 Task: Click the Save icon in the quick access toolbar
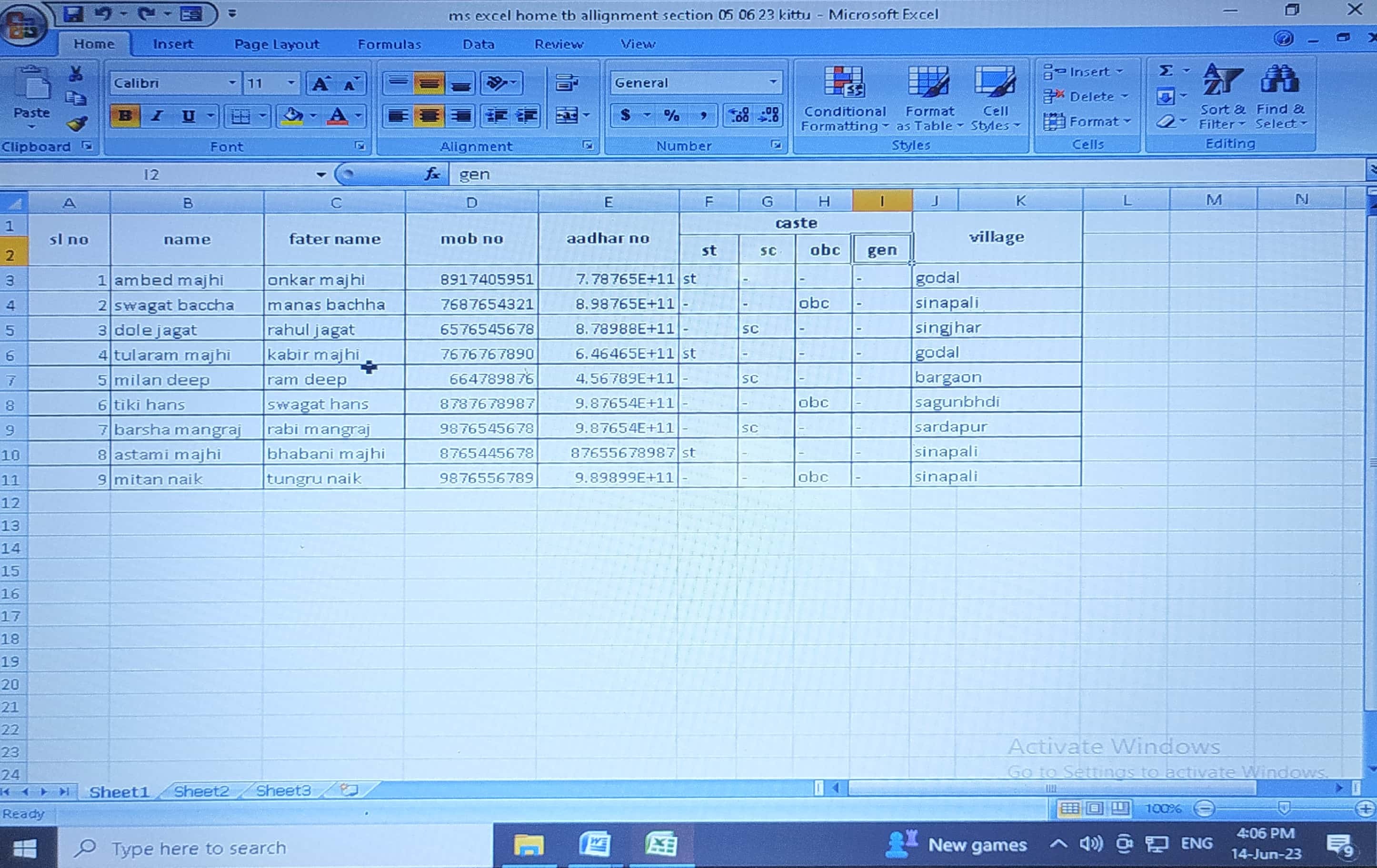click(73, 14)
